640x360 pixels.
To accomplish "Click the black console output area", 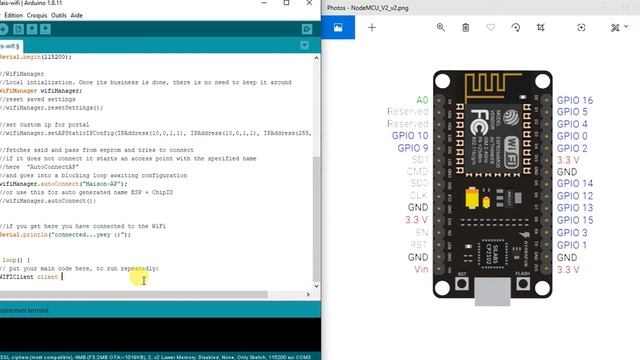I will coord(160,335).
